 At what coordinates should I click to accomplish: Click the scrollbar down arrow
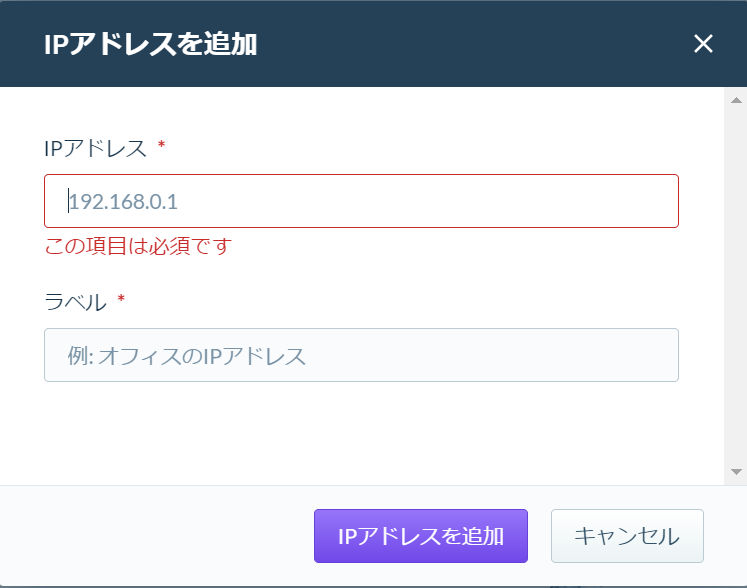tap(736, 472)
